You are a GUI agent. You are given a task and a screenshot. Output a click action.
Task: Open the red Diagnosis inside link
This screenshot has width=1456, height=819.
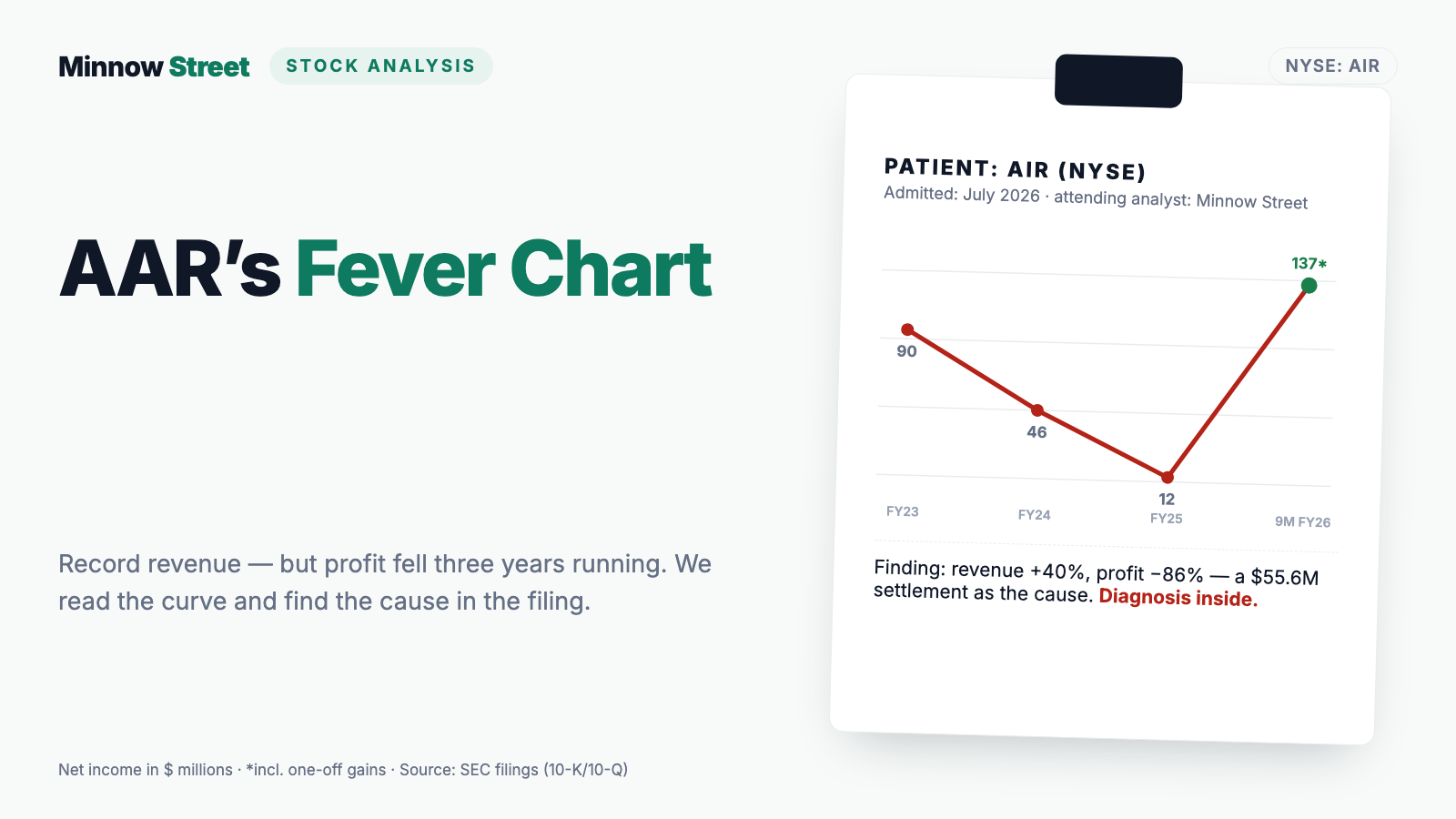pyautogui.click(x=1178, y=598)
